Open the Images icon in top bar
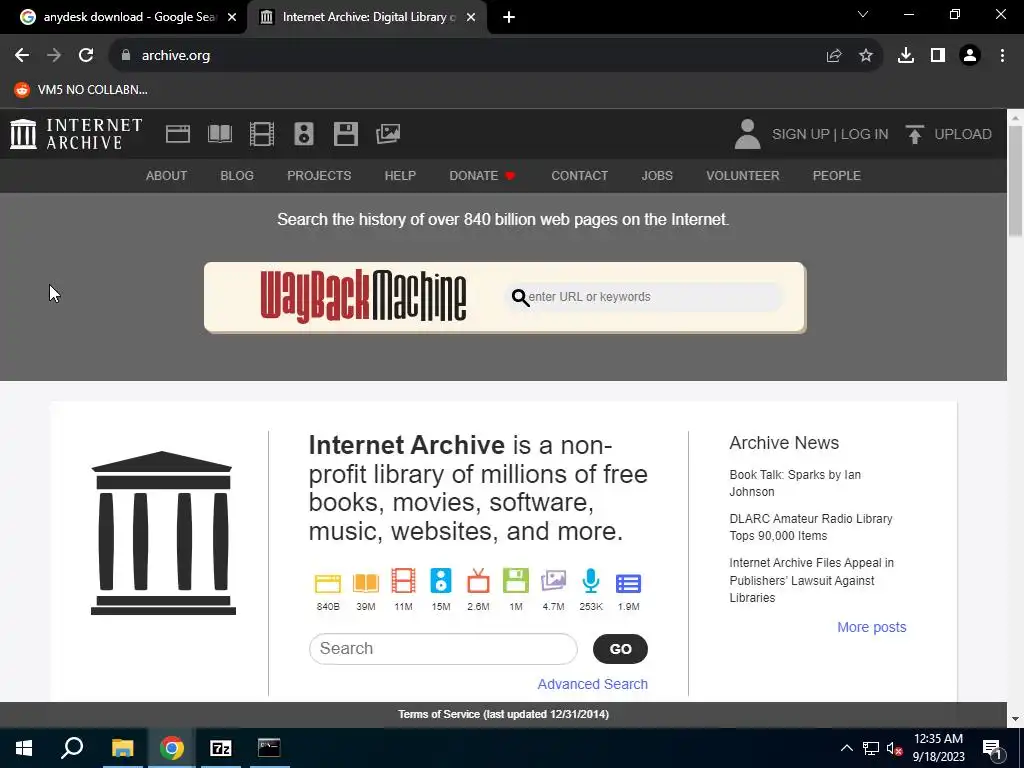The width and height of the screenshot is (1024, 768). [388, 134]
